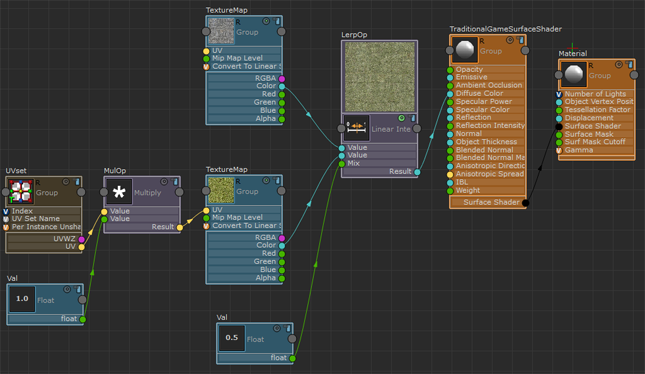Toggle the circular preview button on UVset

point(66,182)
